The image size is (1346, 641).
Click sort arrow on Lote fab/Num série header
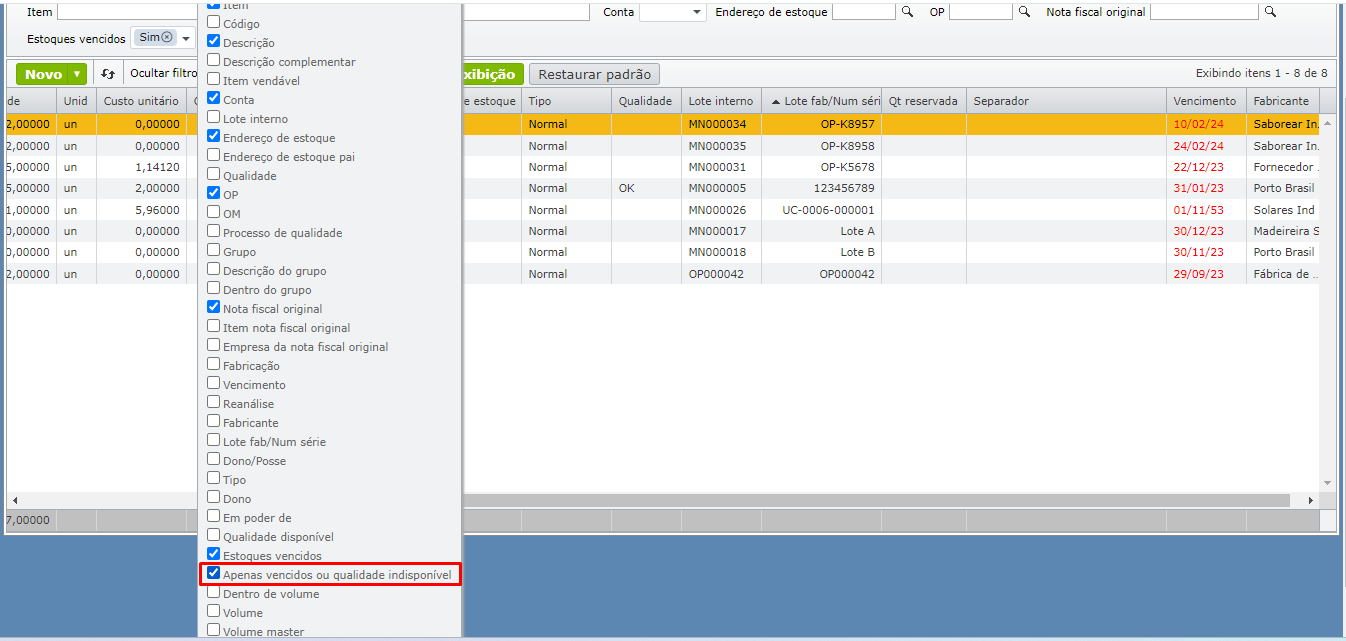pos(776,101)
